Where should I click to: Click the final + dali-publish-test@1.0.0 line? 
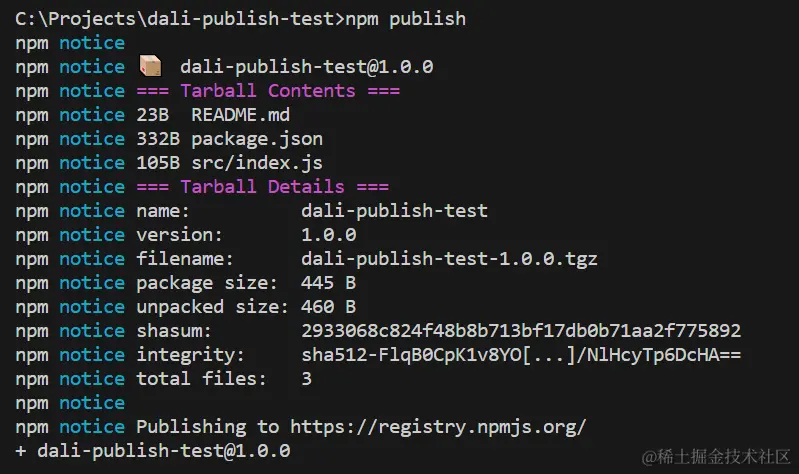click(x=153, y=451)
